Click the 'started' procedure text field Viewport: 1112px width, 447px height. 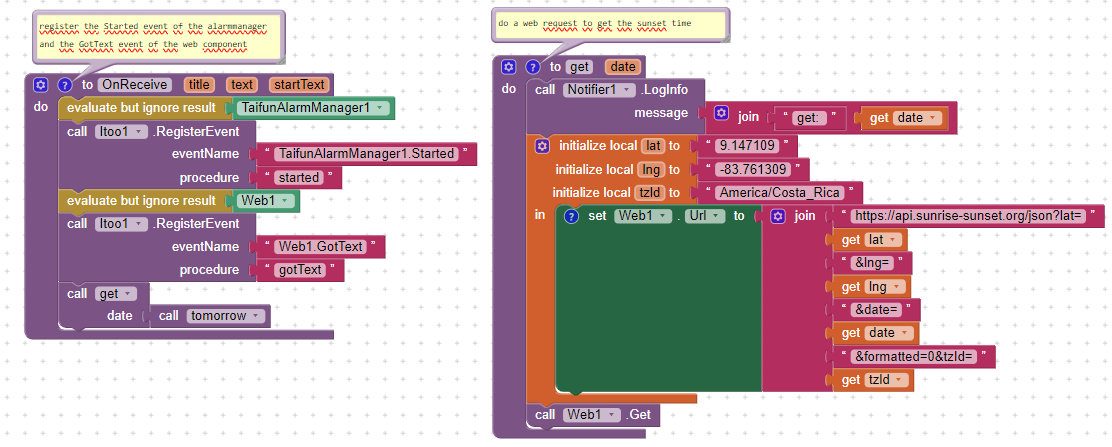(x=299, y=177)
